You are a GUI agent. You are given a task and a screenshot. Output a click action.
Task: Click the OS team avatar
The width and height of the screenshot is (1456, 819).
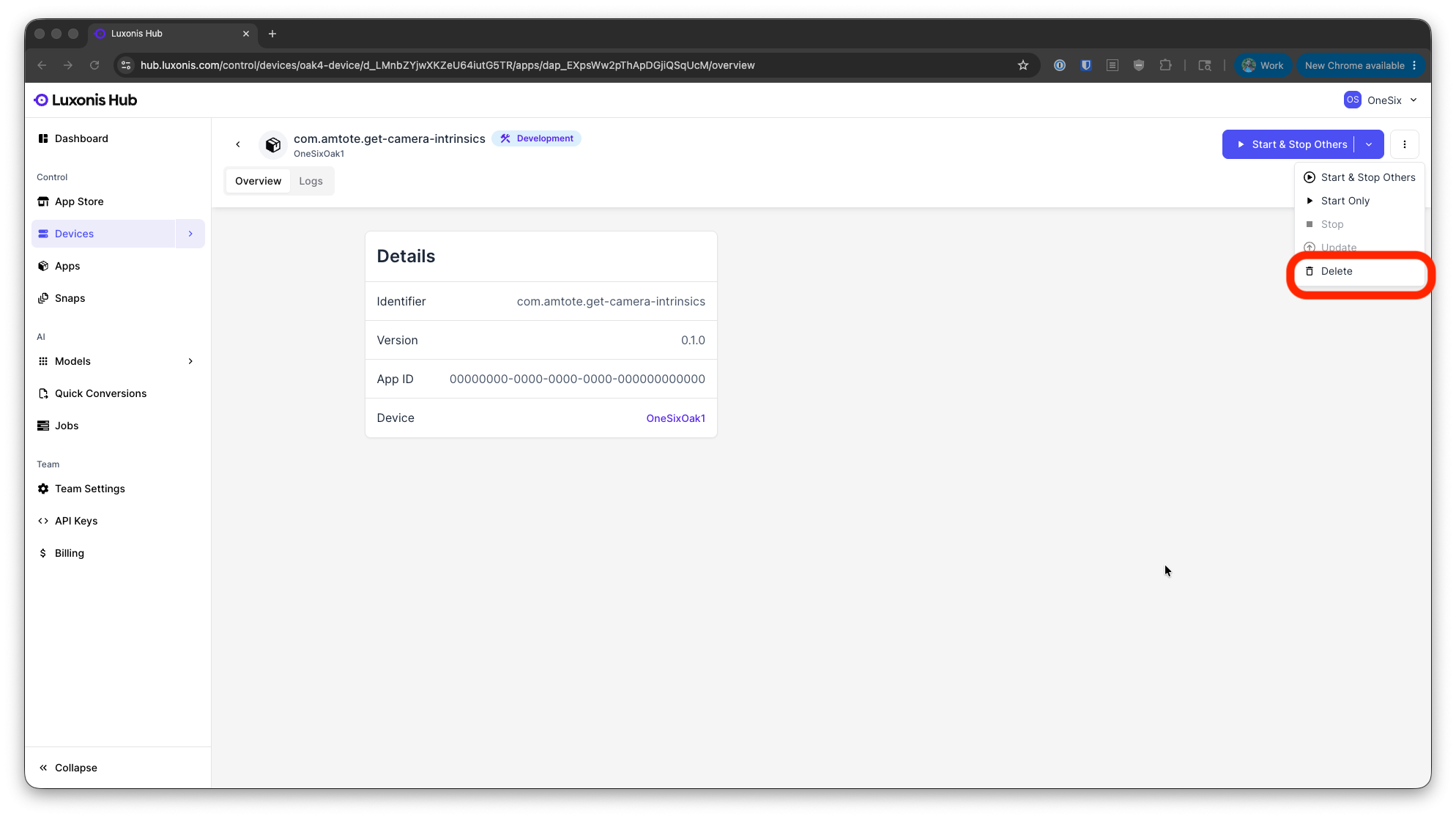tap(1353, 100)
